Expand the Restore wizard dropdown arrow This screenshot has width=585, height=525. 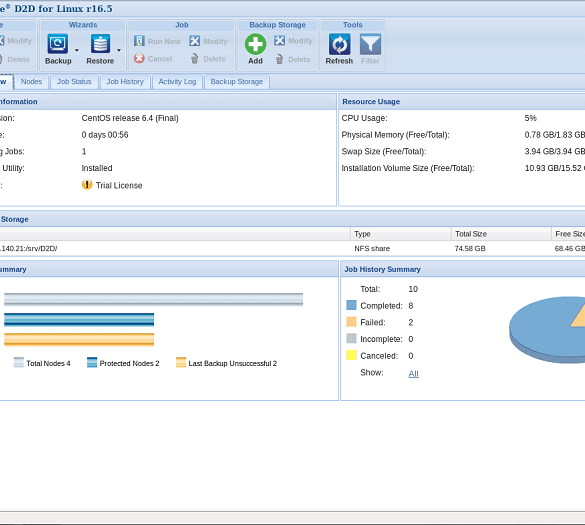tap(119, 50)
